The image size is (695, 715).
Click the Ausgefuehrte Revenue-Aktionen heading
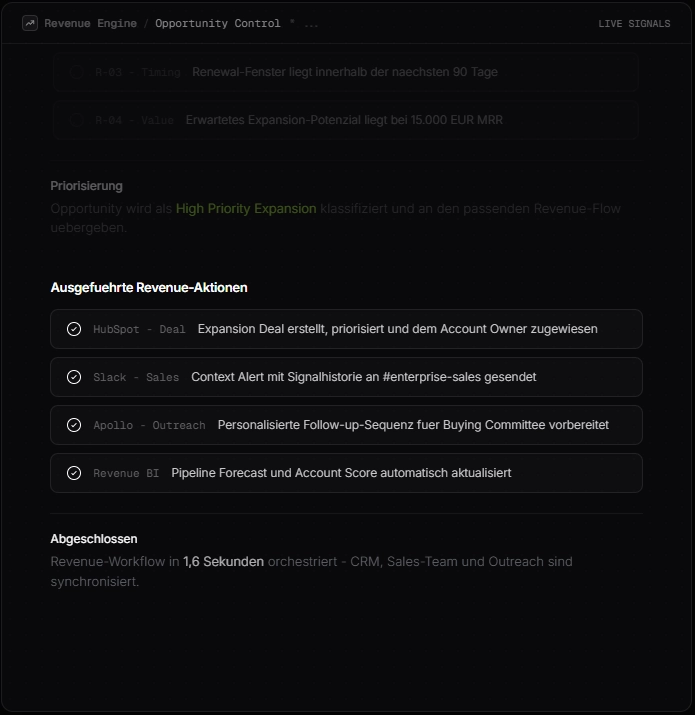click(x=149, y=288)
